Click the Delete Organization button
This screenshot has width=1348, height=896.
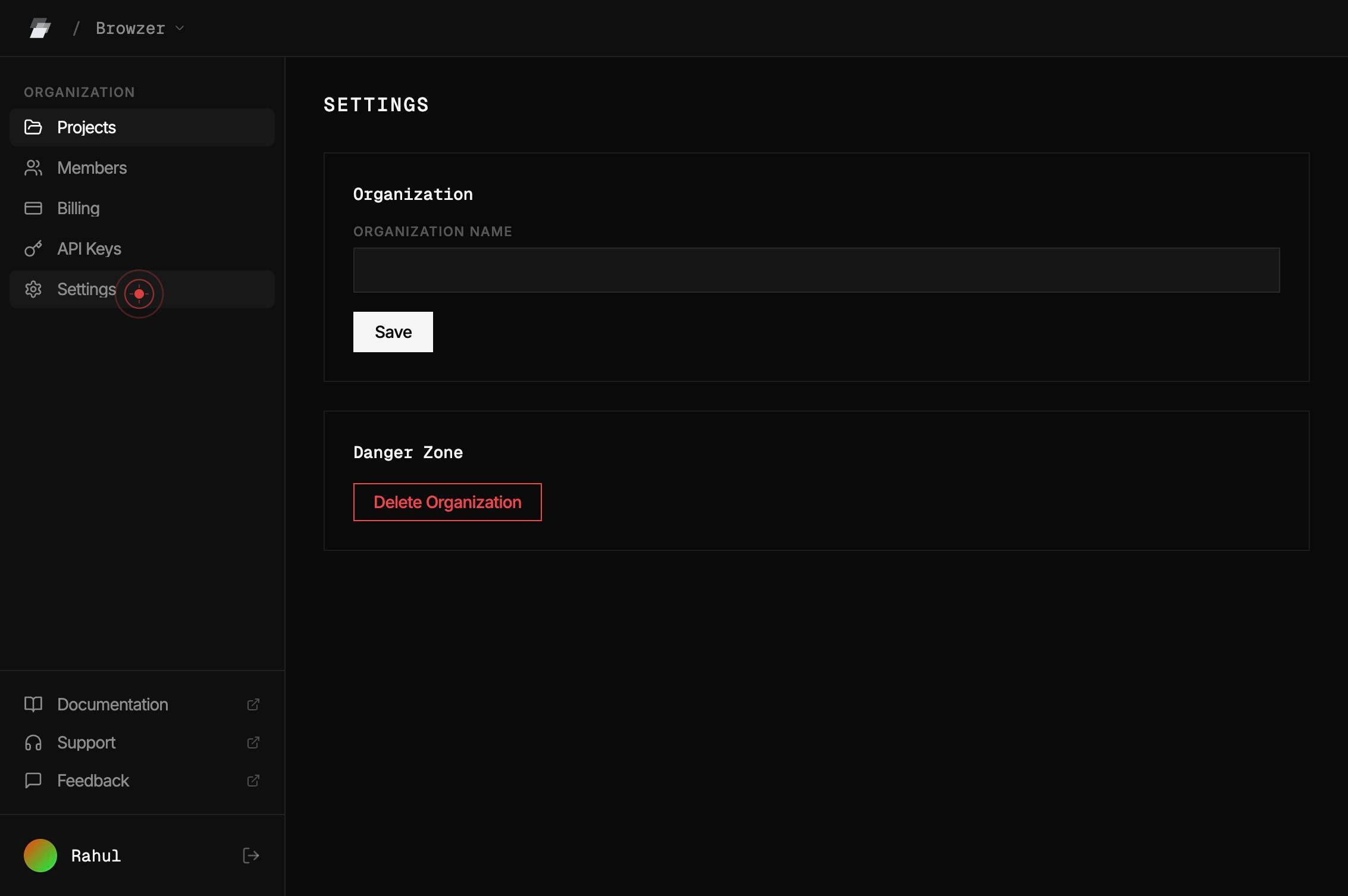click(447, 502)
